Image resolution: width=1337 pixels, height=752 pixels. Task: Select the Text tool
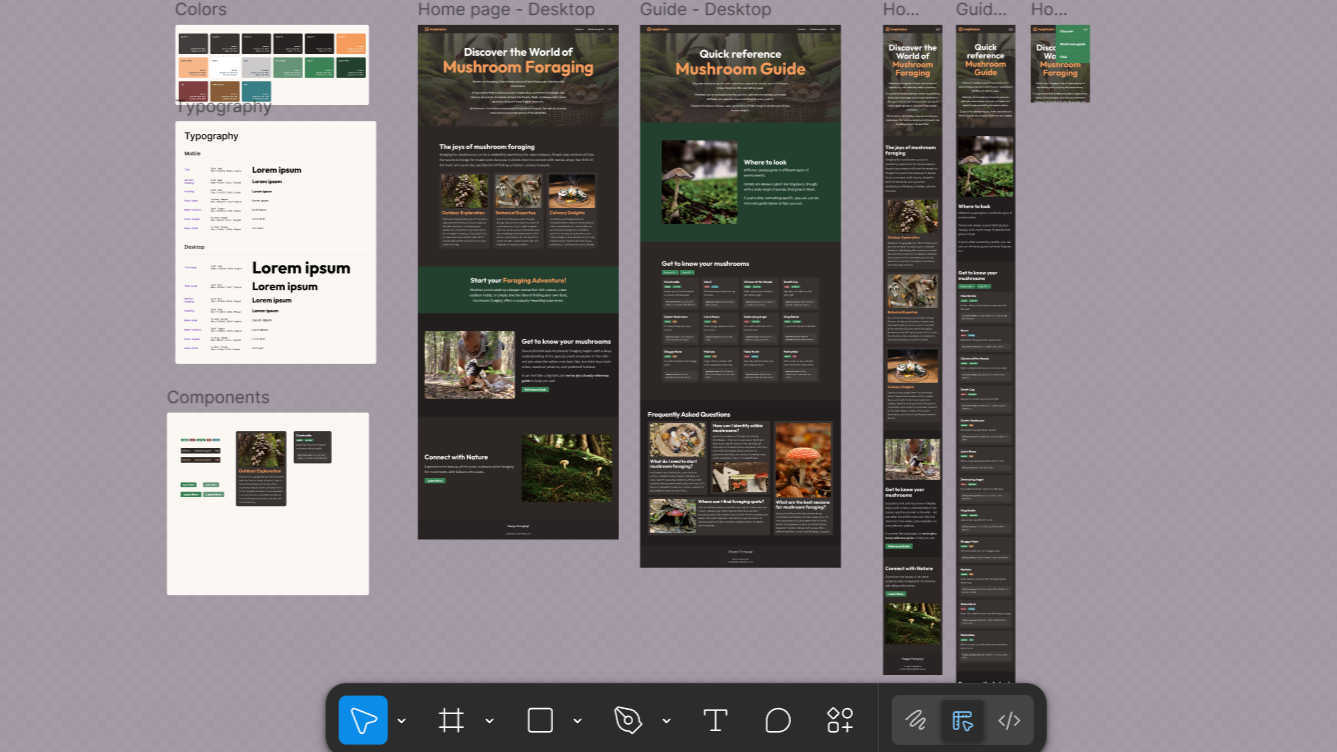click(x=715, y=720)
